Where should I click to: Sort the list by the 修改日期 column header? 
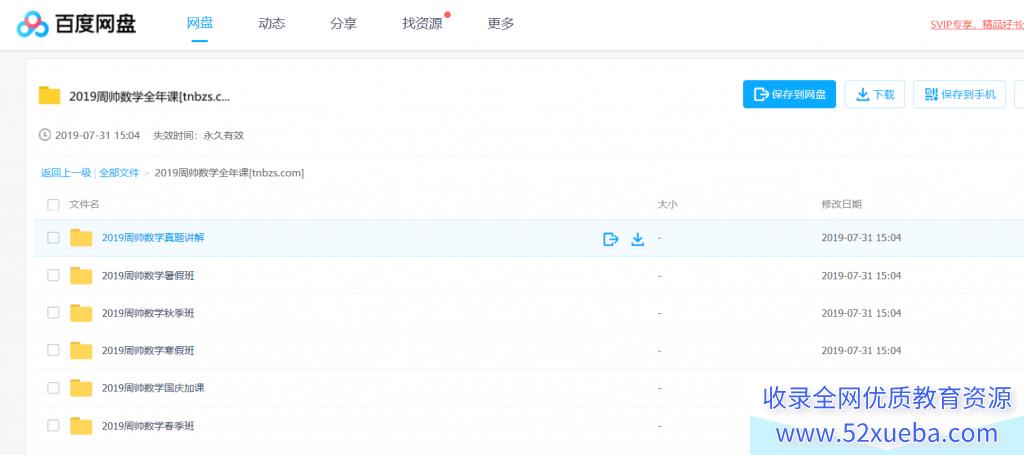tap(842, 204)
